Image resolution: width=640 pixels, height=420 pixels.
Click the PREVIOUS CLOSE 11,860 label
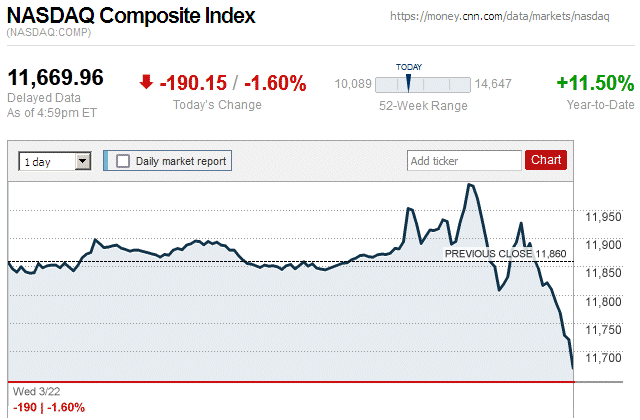505,254
